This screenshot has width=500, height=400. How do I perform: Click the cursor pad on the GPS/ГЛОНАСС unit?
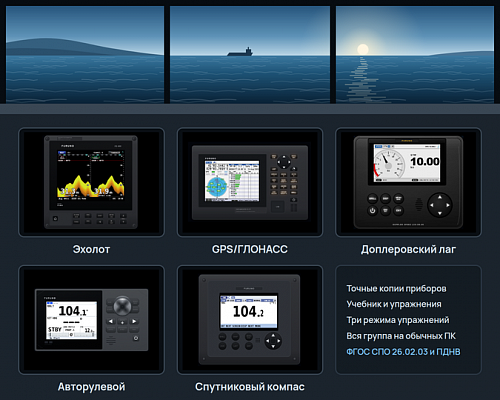pos(284,162)
